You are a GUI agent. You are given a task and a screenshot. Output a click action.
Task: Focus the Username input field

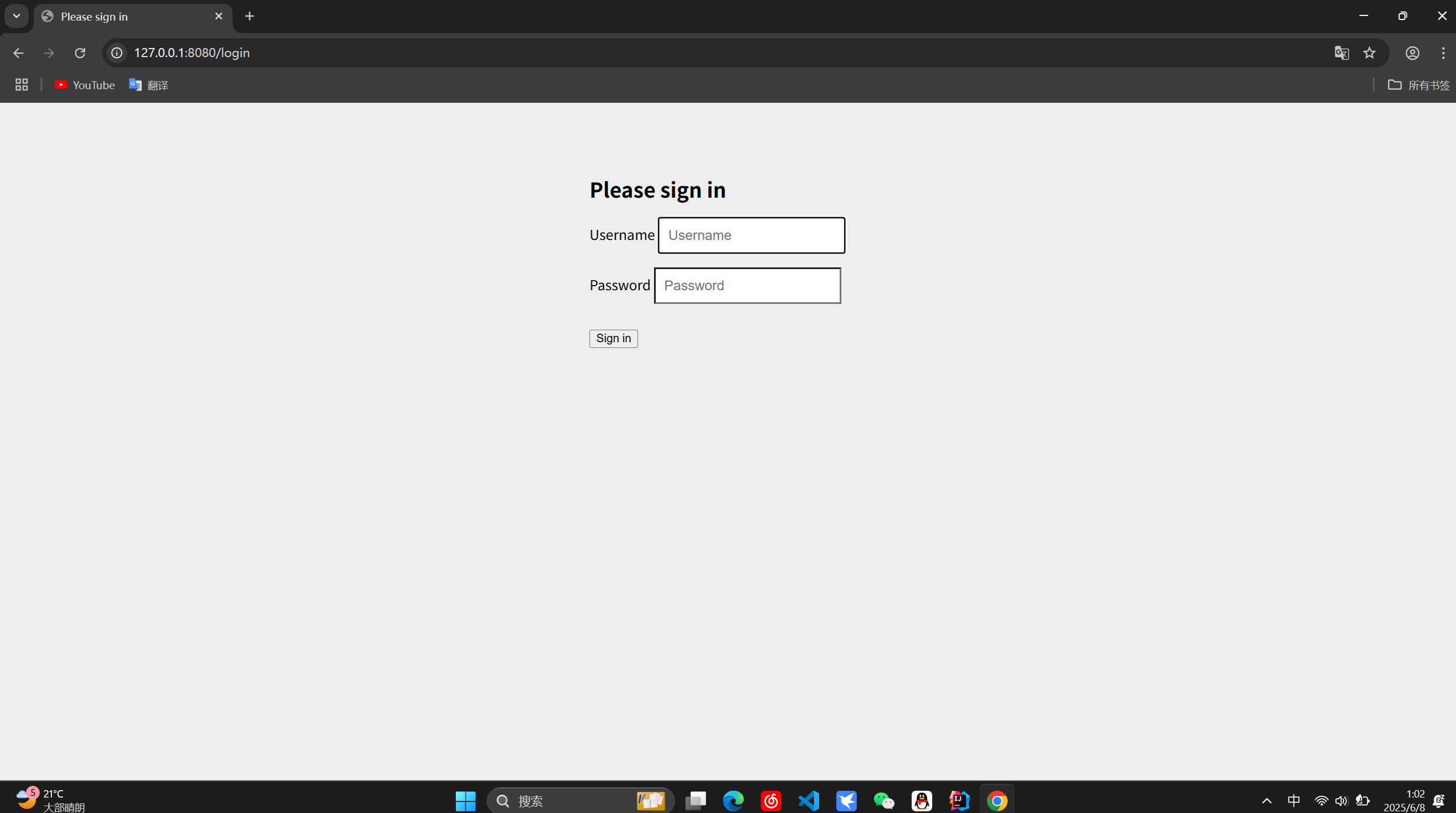(x=751, y=235)
